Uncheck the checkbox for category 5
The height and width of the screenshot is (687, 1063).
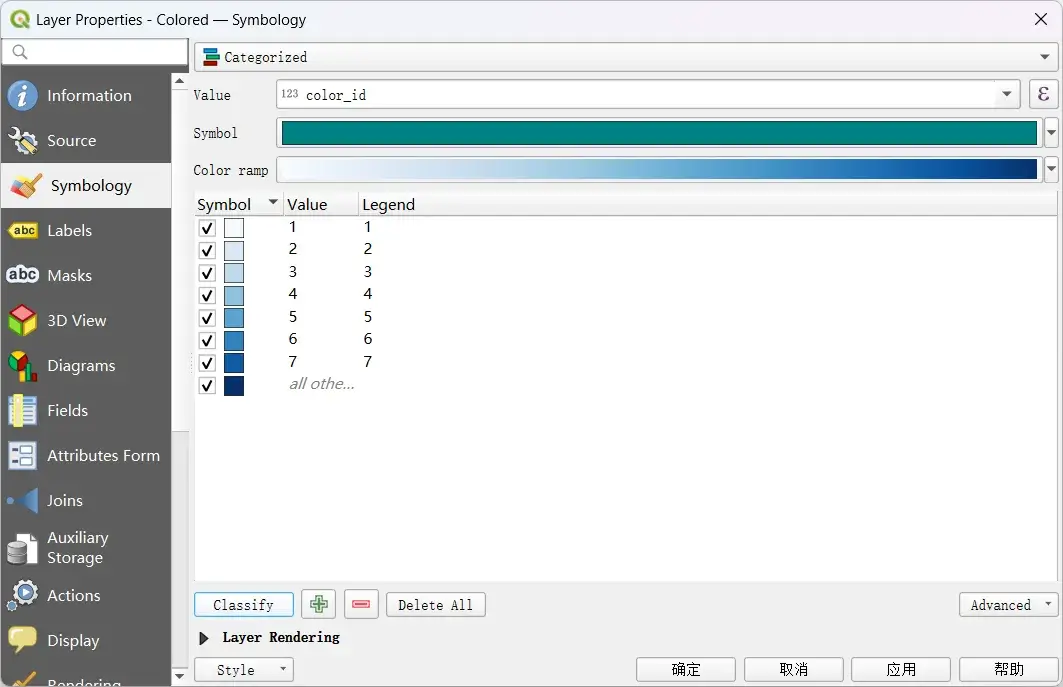207,318
